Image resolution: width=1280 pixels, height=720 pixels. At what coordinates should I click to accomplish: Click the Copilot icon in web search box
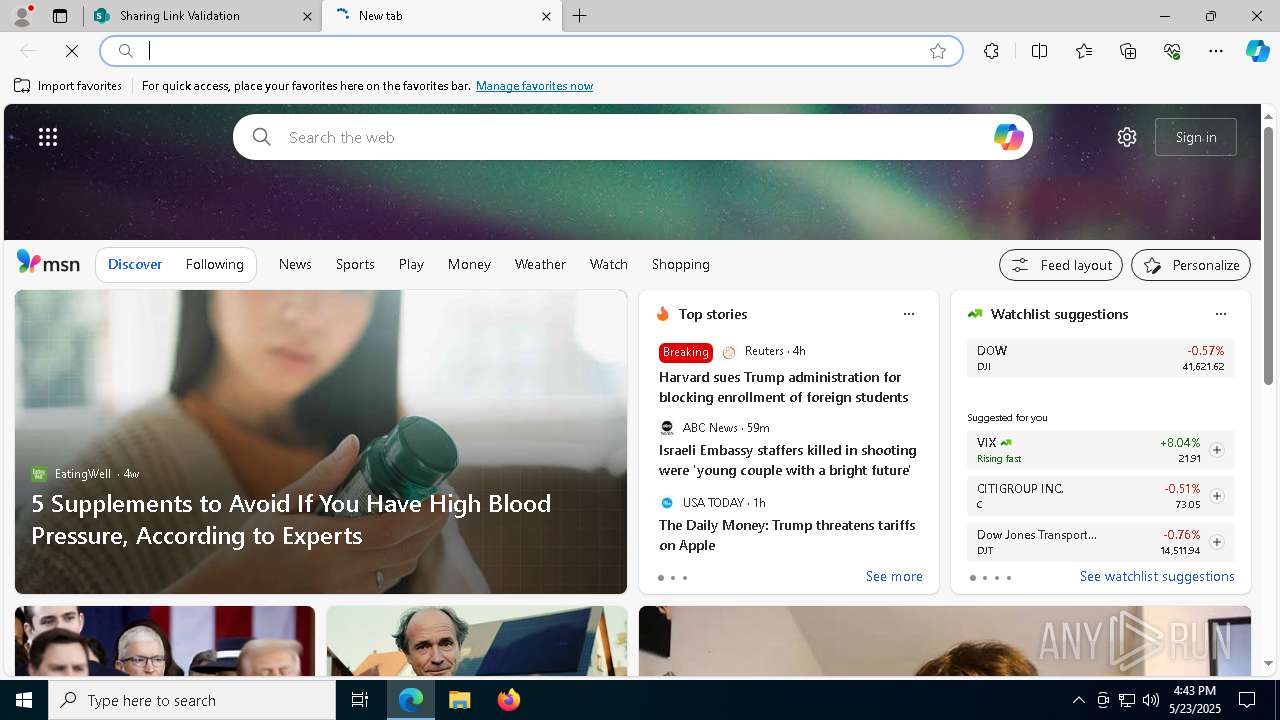pos(1008,137)
